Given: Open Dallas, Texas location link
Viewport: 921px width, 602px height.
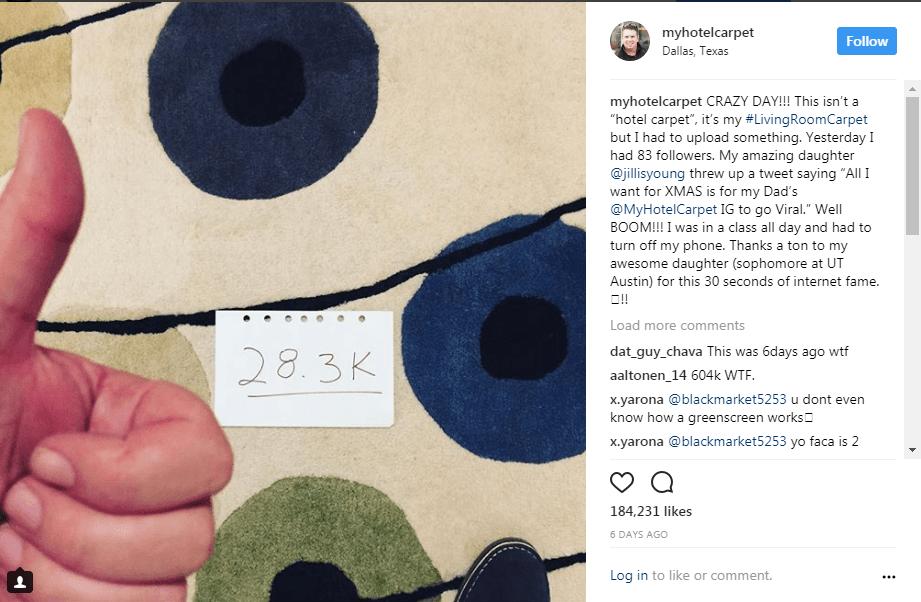Looking at the screenshot, I should pos(695,51).
